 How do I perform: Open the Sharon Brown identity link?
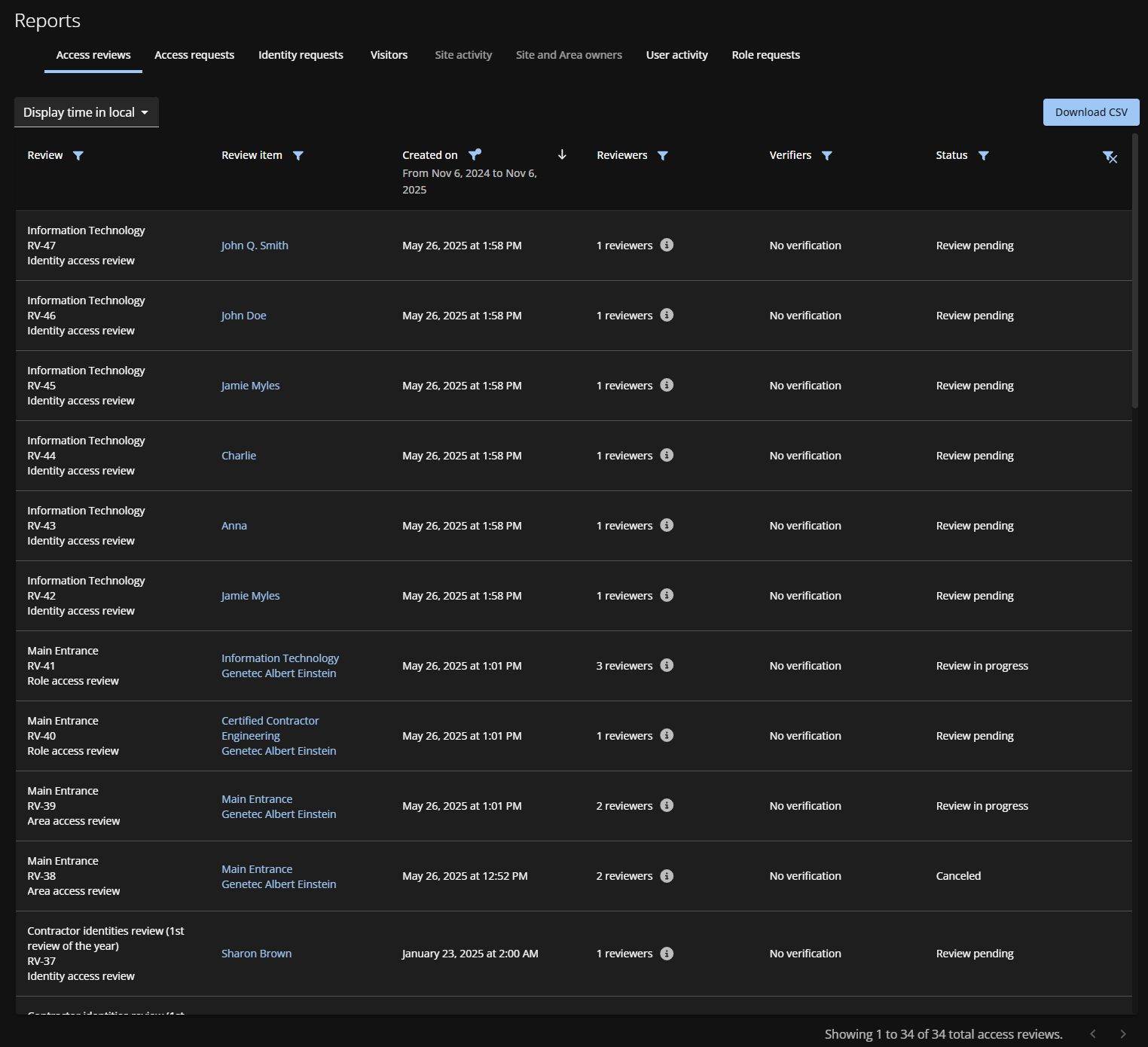(256, 954)
